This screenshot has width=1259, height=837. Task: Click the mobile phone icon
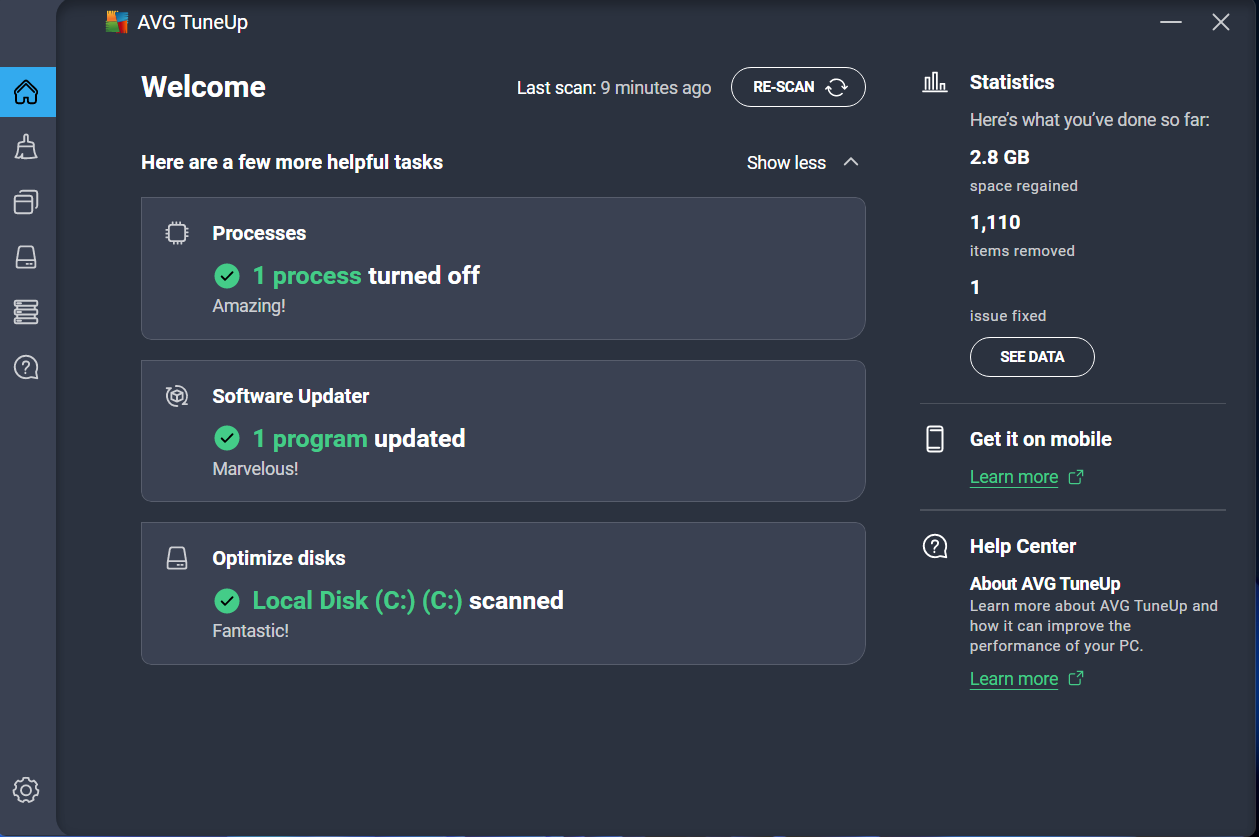pos(935,439)
